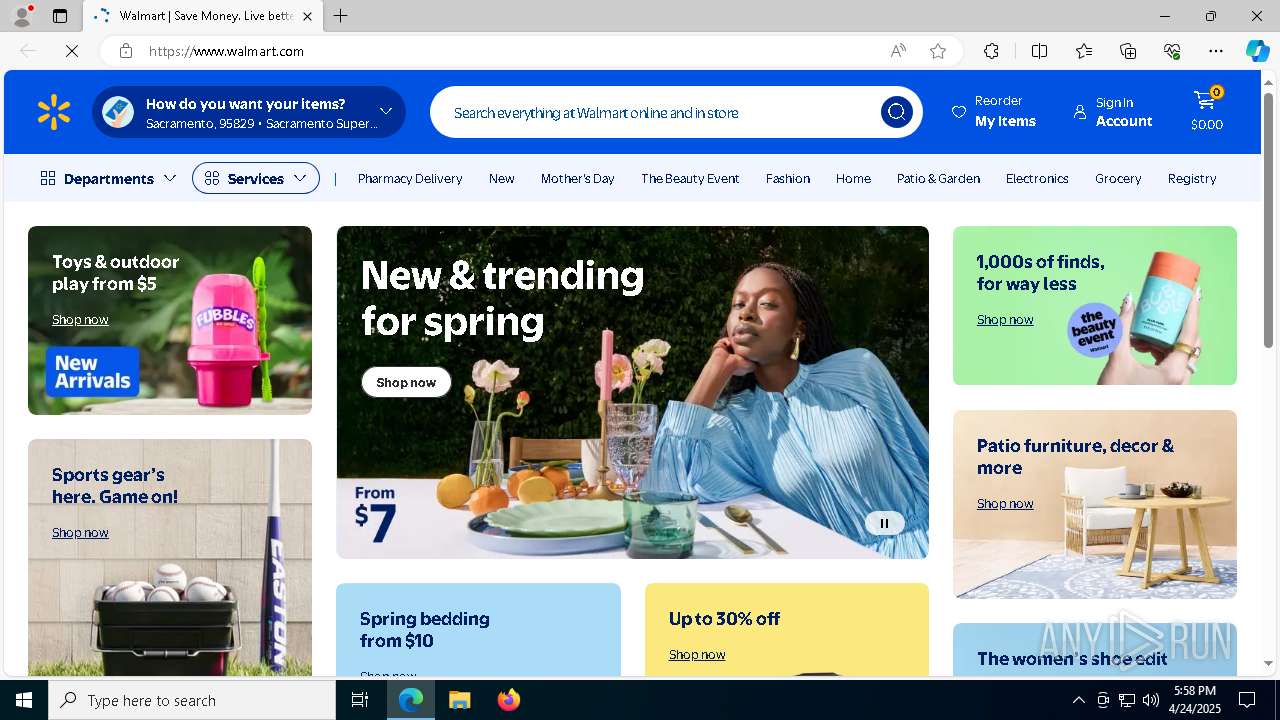Add page to favorites star icon
This screenshot has height=720, width=1280.
tap(938, 51)
